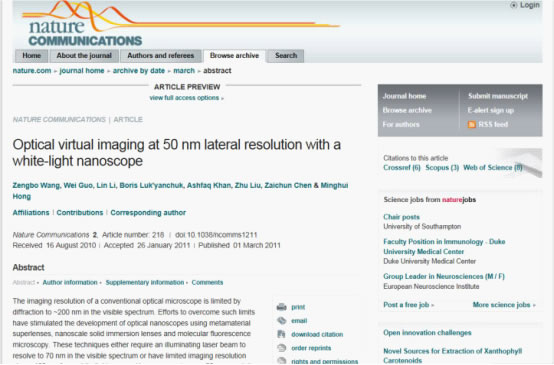Click the Login icon at top right
The image size is (554, 365).
(x=514, y=5)
